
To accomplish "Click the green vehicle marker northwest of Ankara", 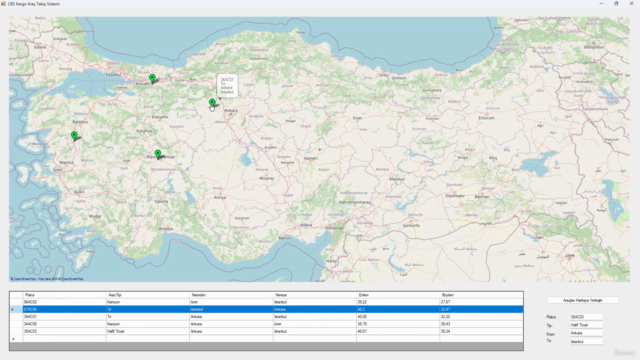I will [x=212, y=103].
